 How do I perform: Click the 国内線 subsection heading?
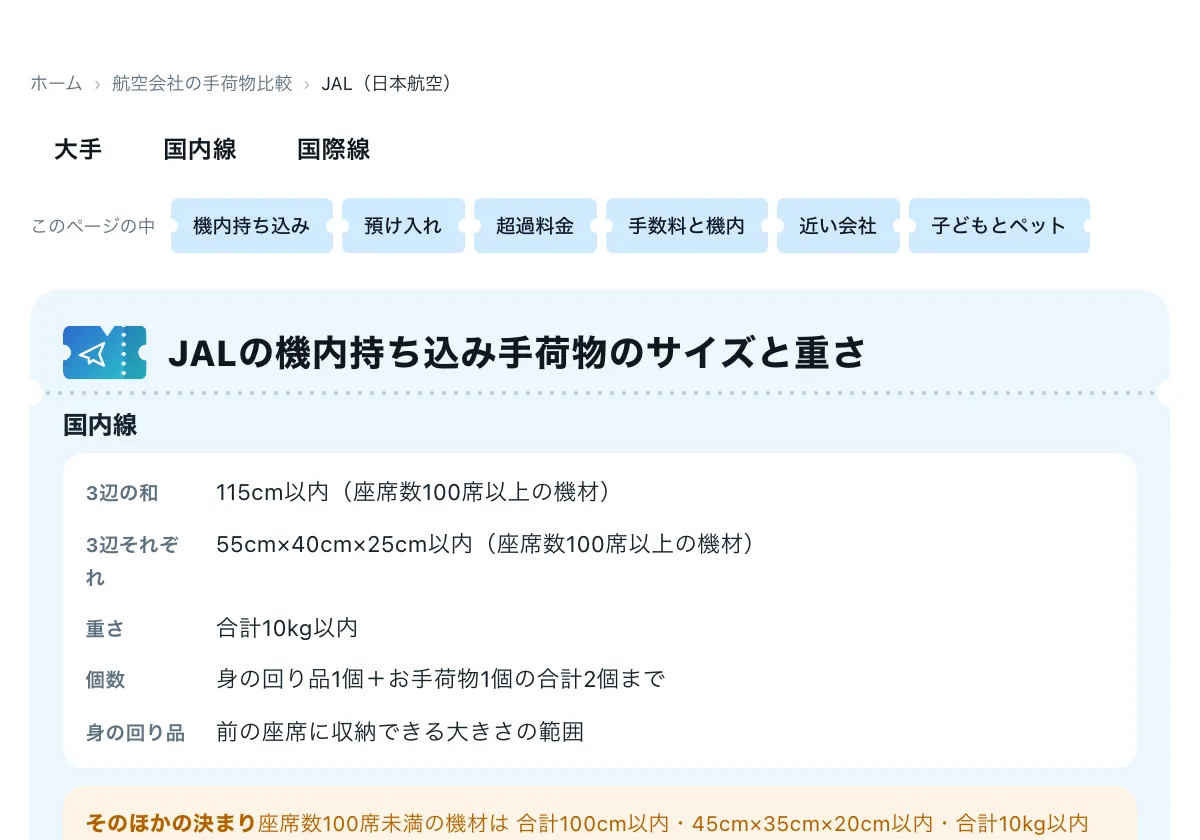100,425
